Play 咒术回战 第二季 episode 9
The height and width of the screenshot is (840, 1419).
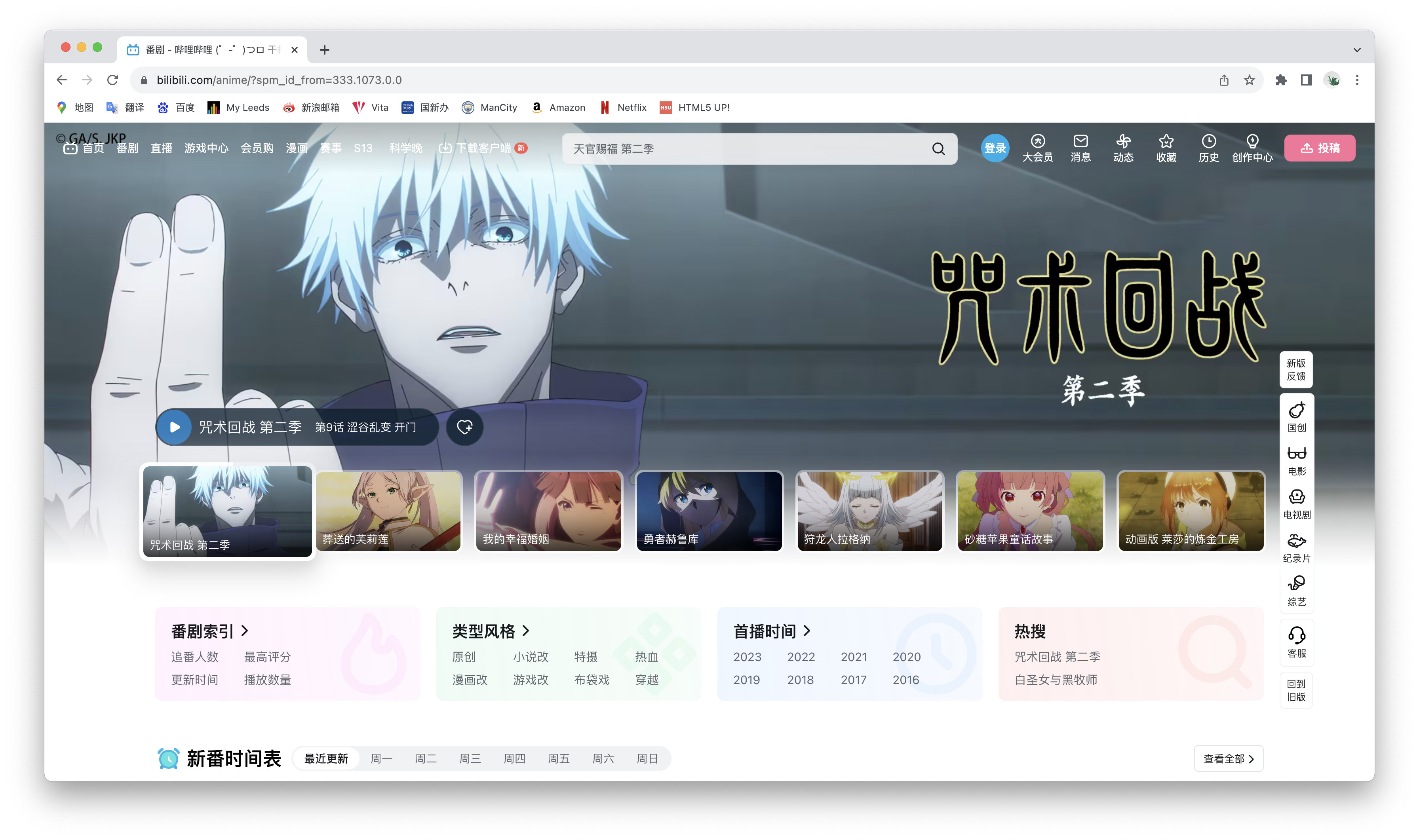175,427
